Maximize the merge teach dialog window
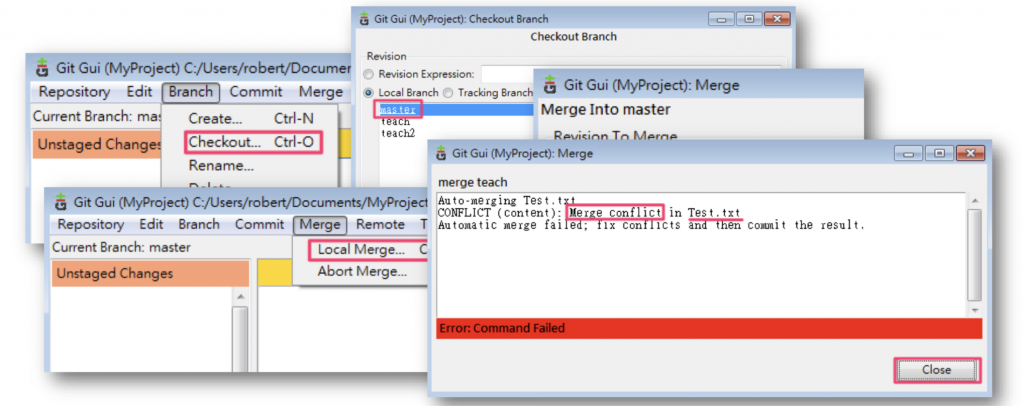Screen dimensions: 1024x406 (x=938, y=153)
